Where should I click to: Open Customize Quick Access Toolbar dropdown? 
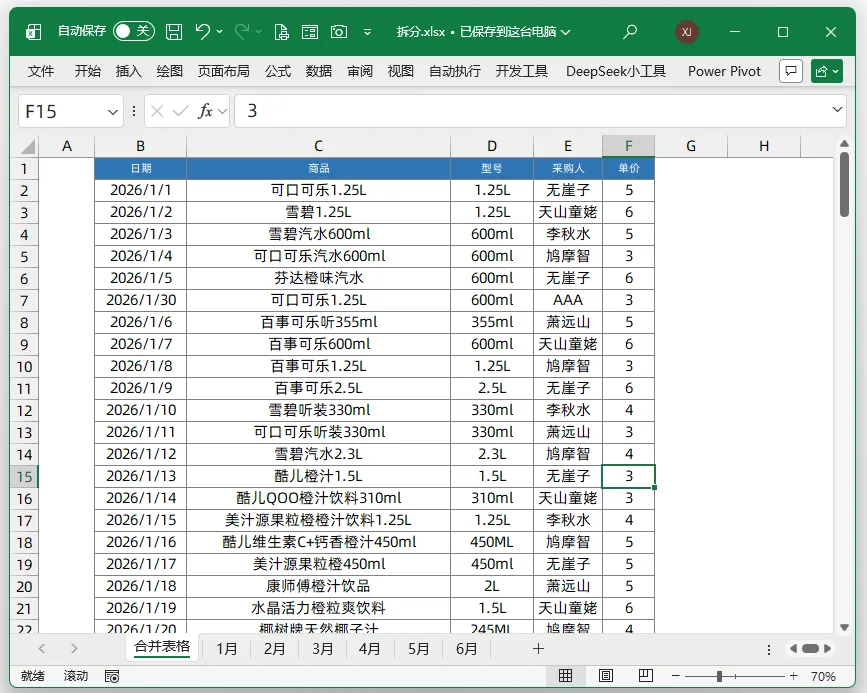pos(367,32)
